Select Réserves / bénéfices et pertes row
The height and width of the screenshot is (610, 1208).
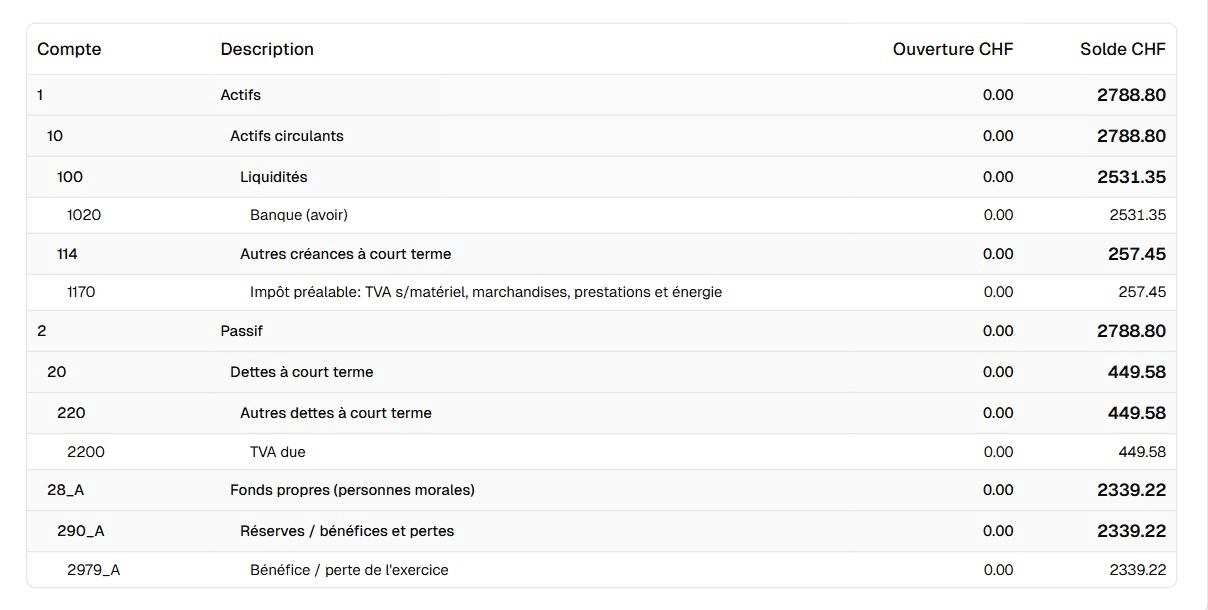pyautogui.click(x=347, y=531)
